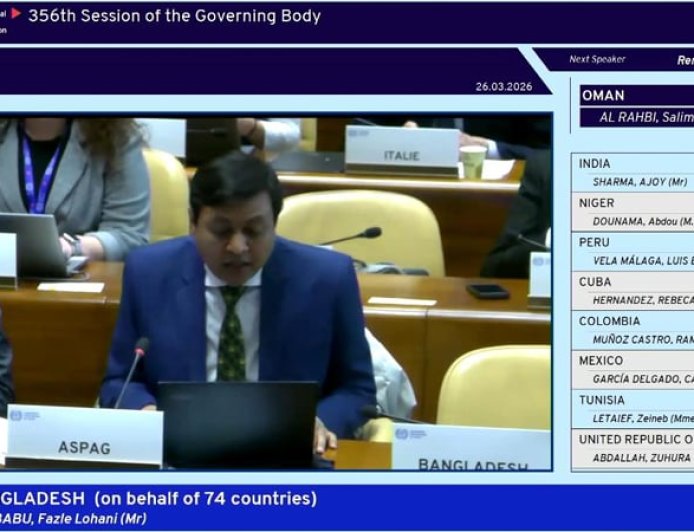The image size is (694, 532).
Task: Select INDIA in the speaker list
Action: [594, 164]
